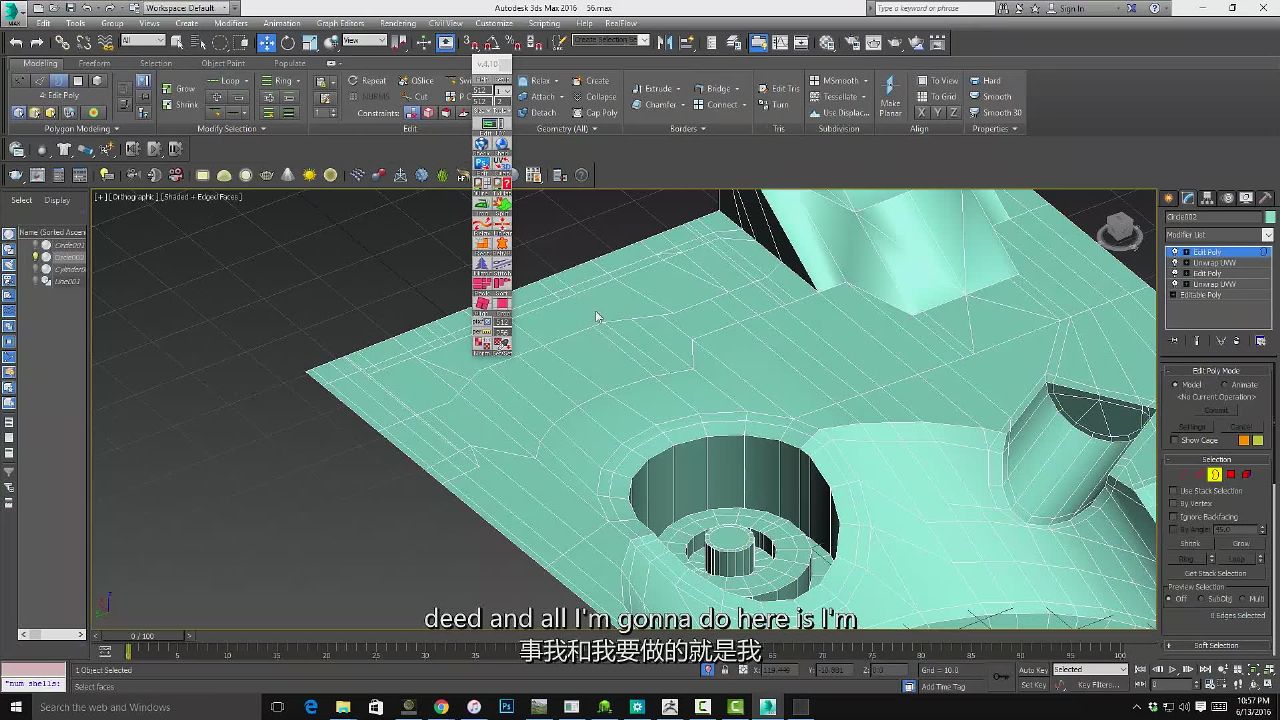Activate the Select and Scale tool
The image size is (1280, 720).
point(310,42)
